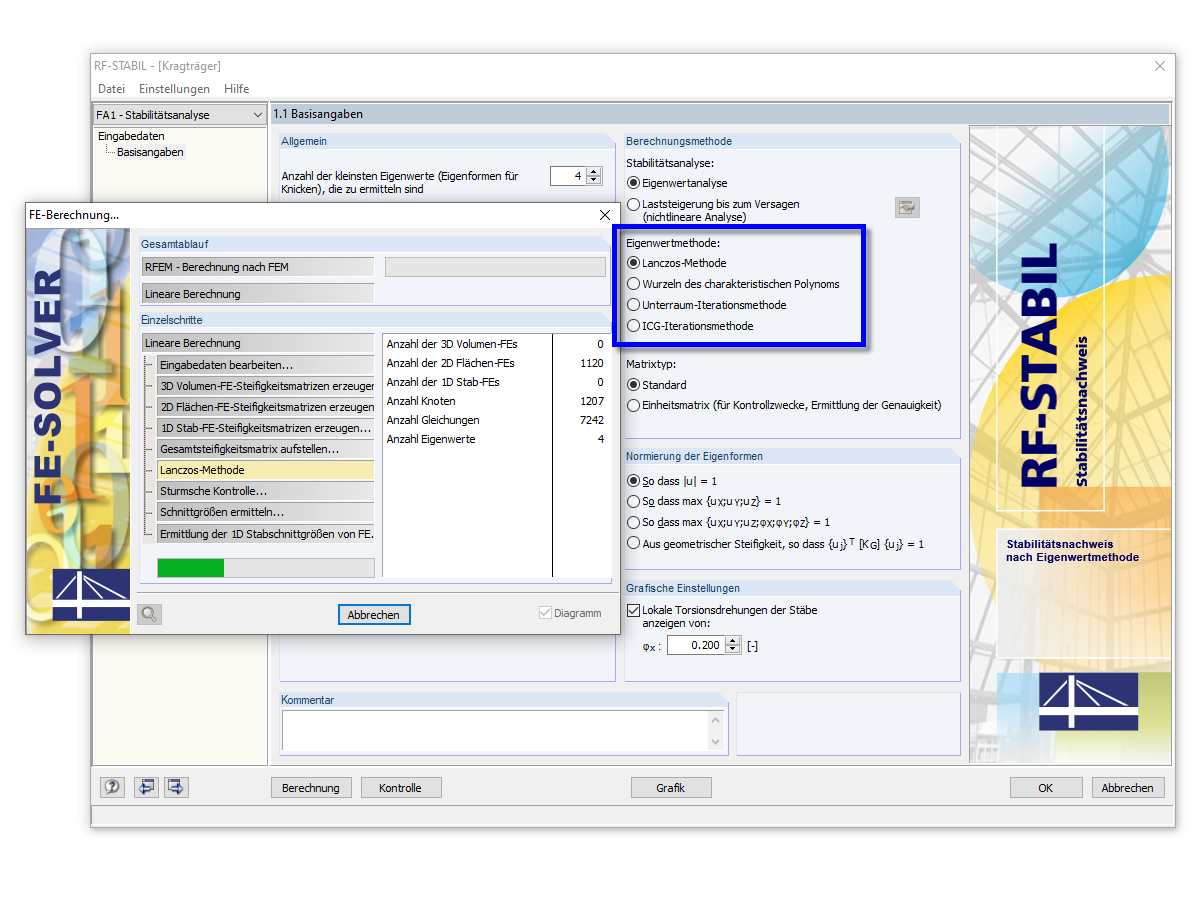Increase number of eigenvalues stepper
Image resolution: width=1200 pixels, height=900 pixels.
(594, 172)
